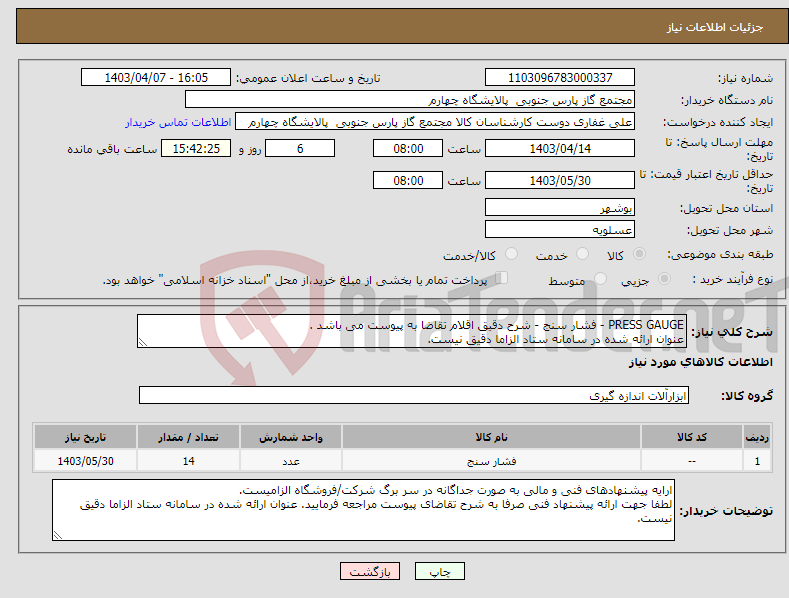Click the unit cell عدد
This screenshot has height=598, width=789.
tap(291, 461)
